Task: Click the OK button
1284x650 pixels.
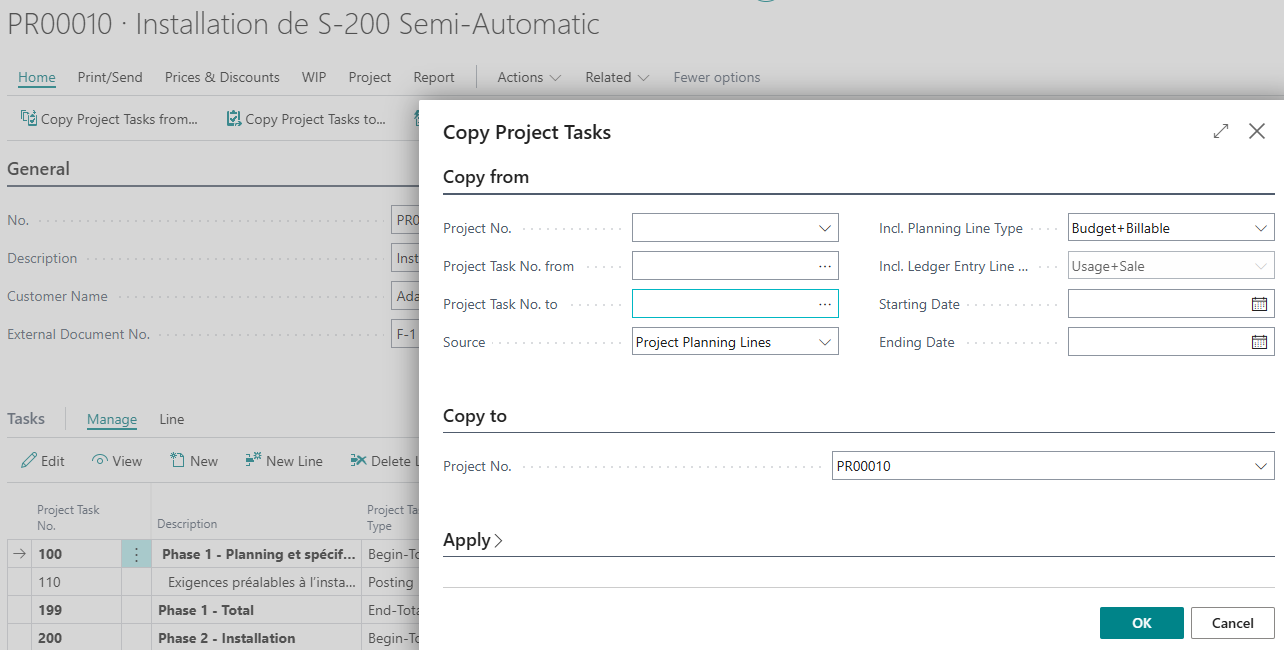Action: [x=1142, y=623]
